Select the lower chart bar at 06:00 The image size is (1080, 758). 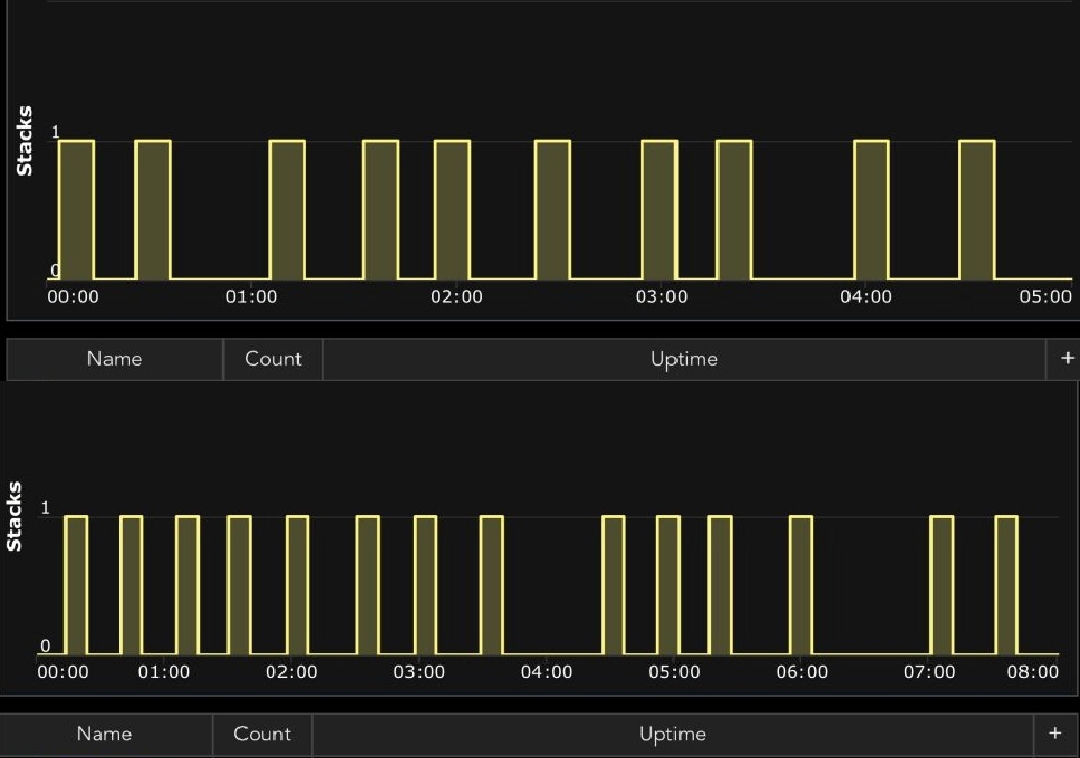pos(800,585)
